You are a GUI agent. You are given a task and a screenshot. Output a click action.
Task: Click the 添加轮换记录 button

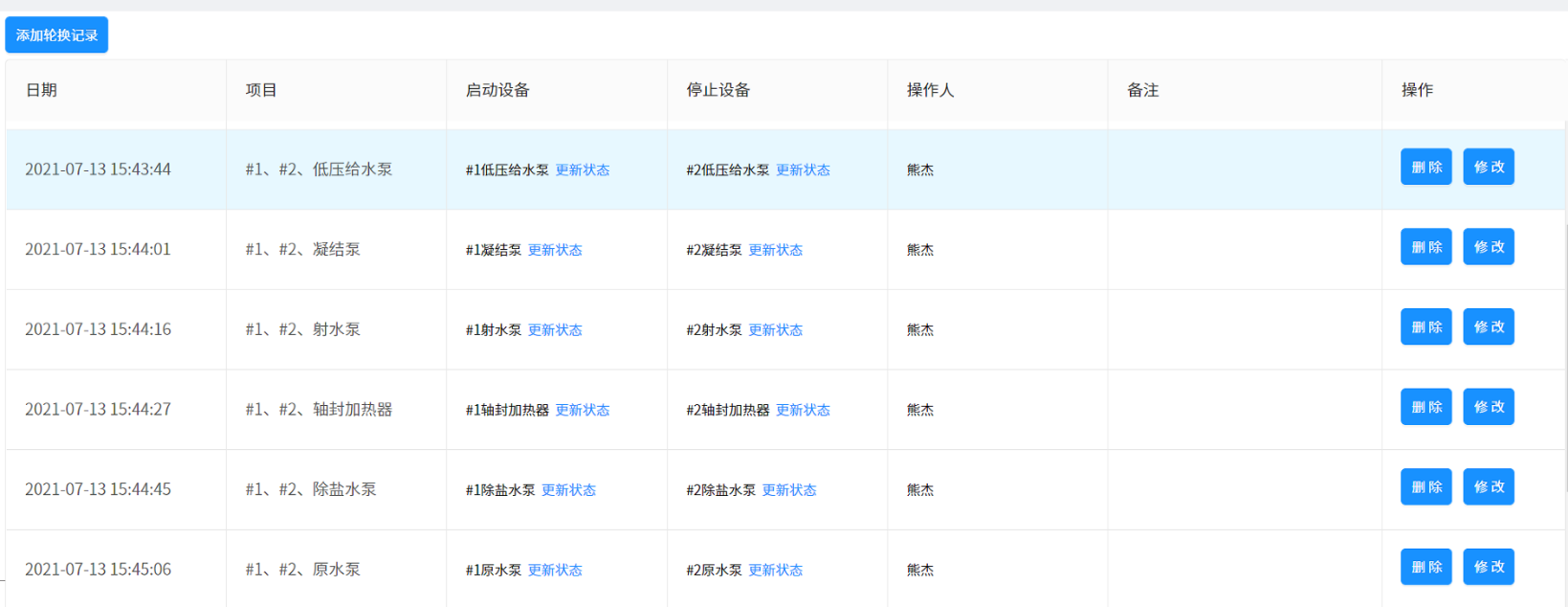(56, 35)
